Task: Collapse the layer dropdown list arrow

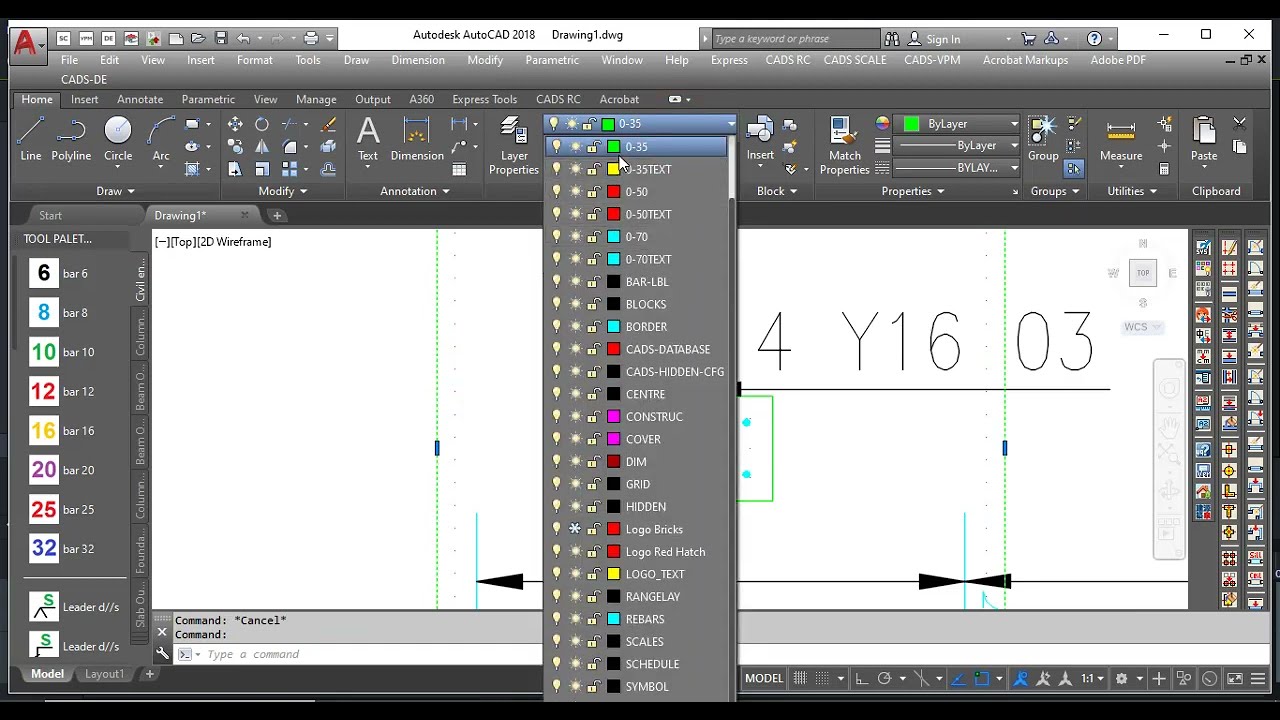Action: (x=731, y=124)
